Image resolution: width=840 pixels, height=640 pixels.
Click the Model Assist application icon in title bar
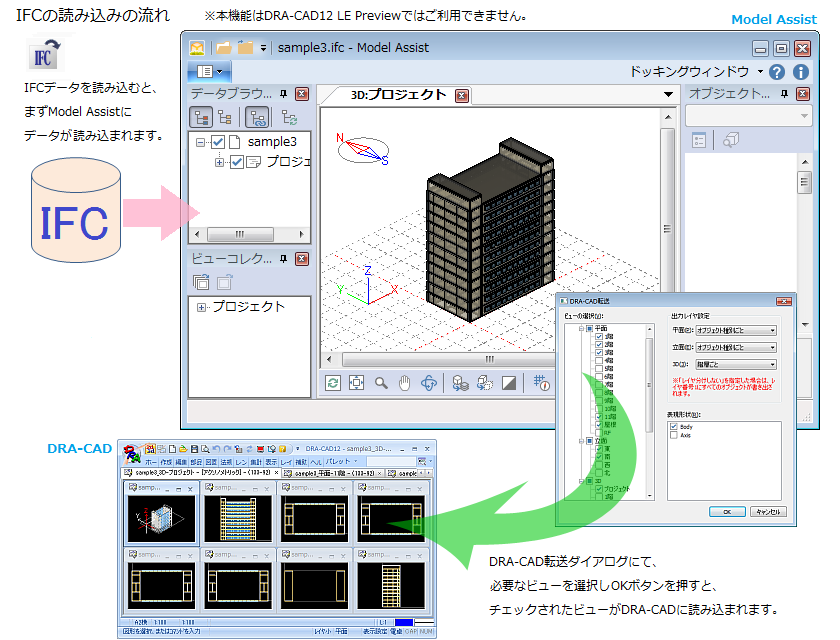pos(197,48)
